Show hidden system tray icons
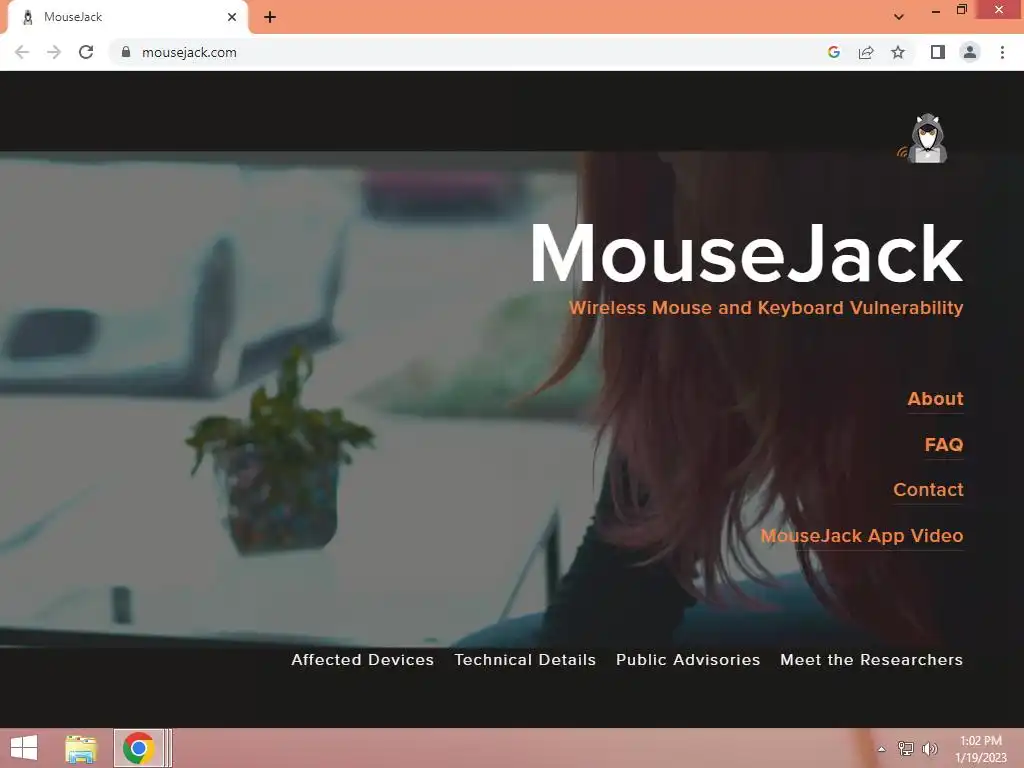Viewport: 1024px width, 768px height. 881,749
